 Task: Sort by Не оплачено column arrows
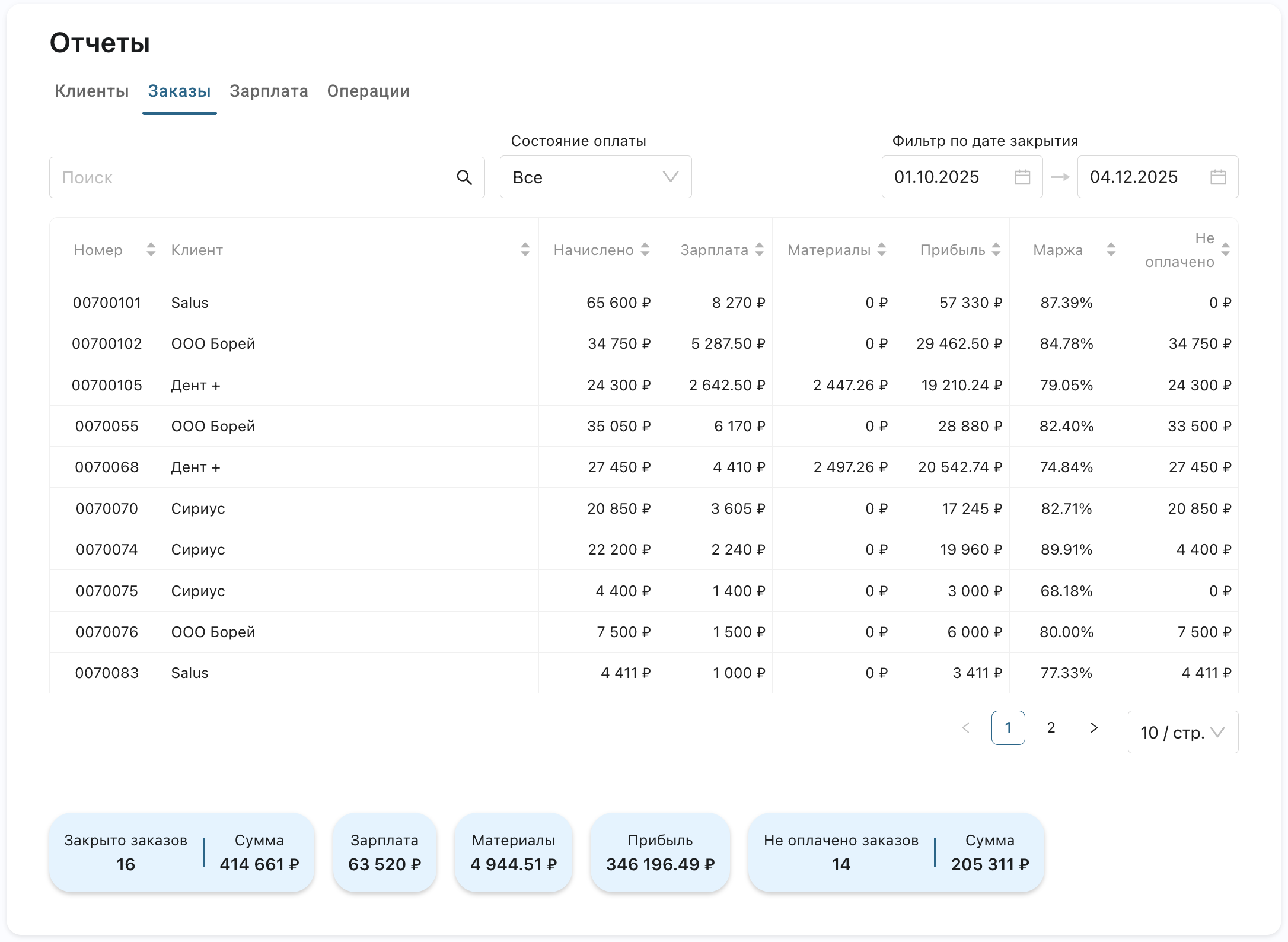pos(1225,250)
